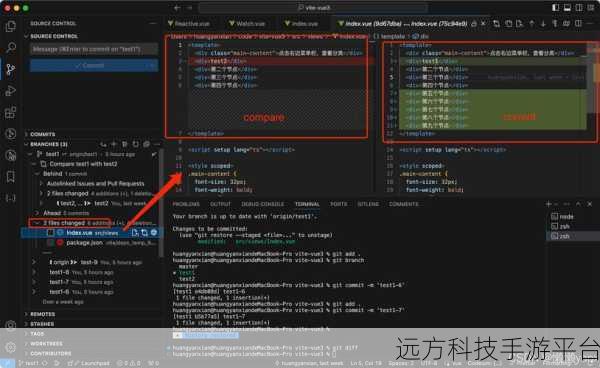Add a new terminal with plus icon

point(549,204)
